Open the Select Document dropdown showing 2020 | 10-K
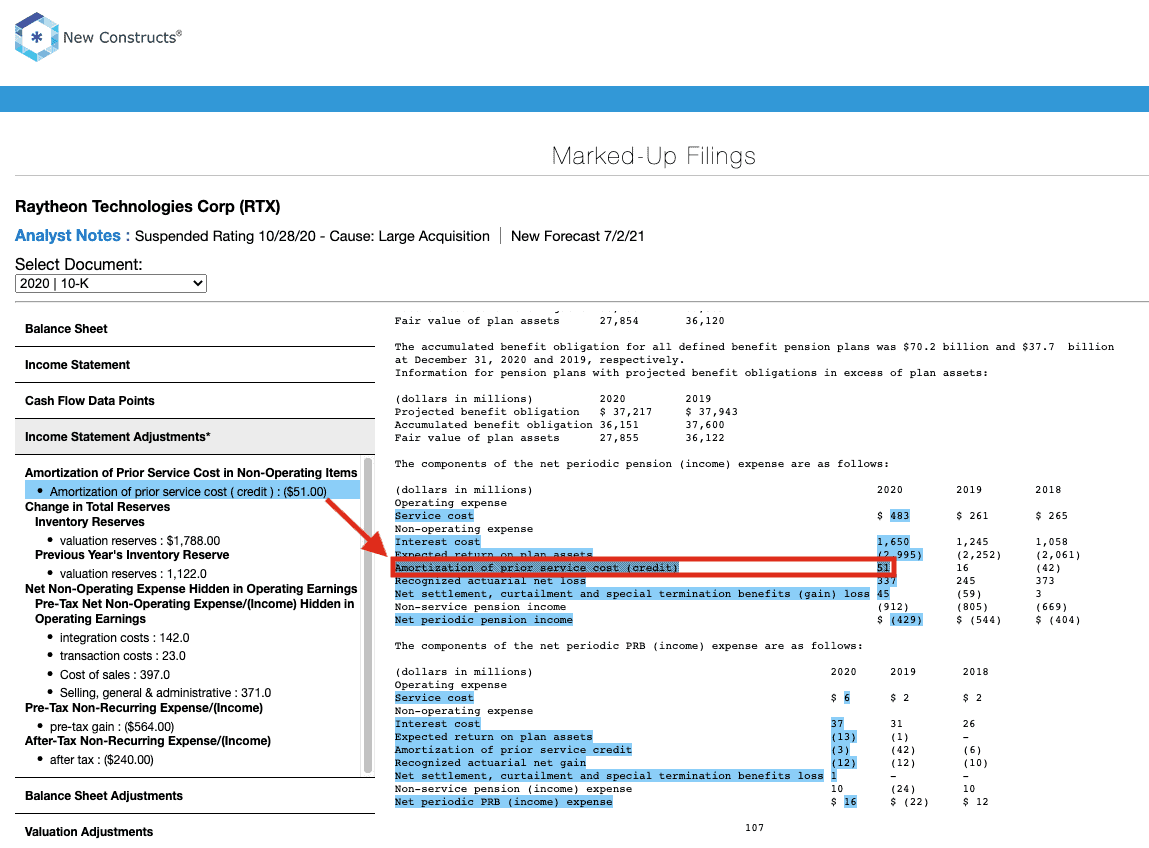This screenshot has width=1149, height=848. 111,284
